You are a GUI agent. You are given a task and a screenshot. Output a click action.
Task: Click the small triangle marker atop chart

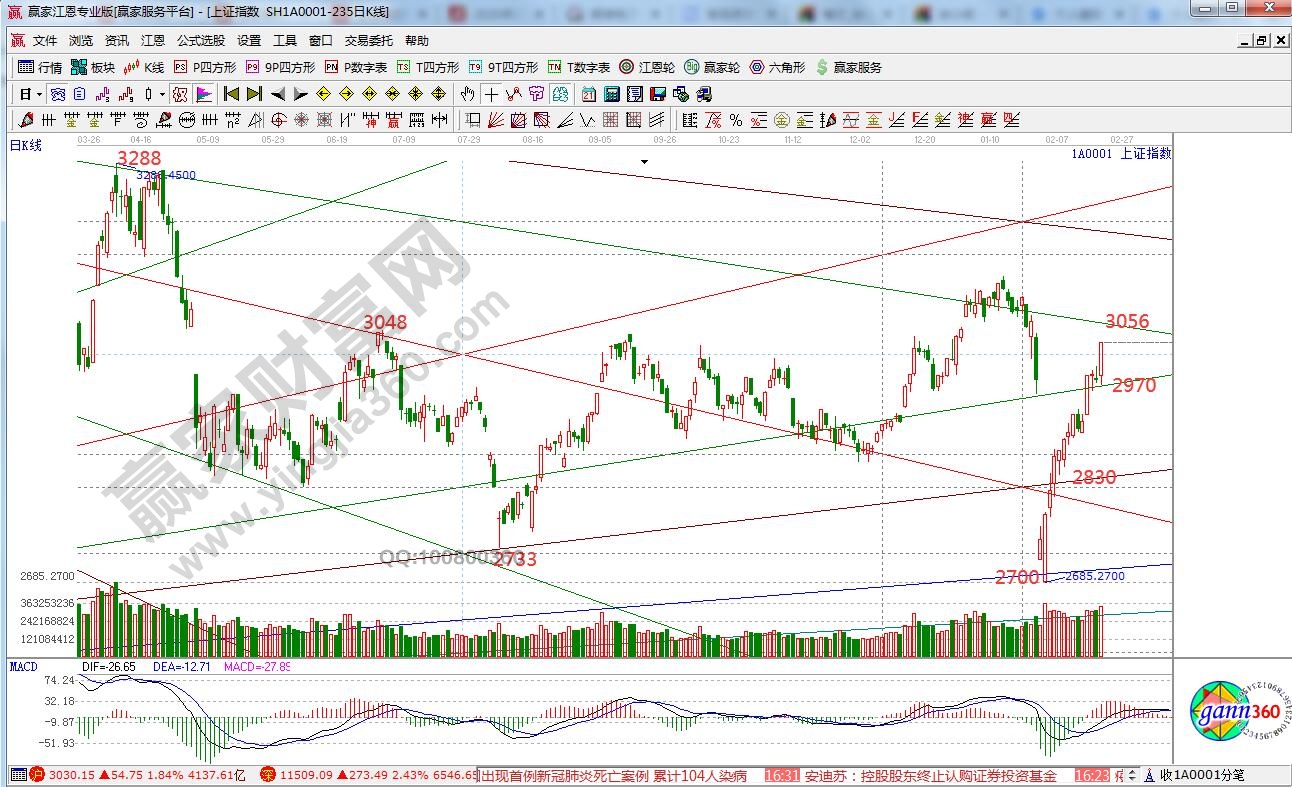click(645, 161)
